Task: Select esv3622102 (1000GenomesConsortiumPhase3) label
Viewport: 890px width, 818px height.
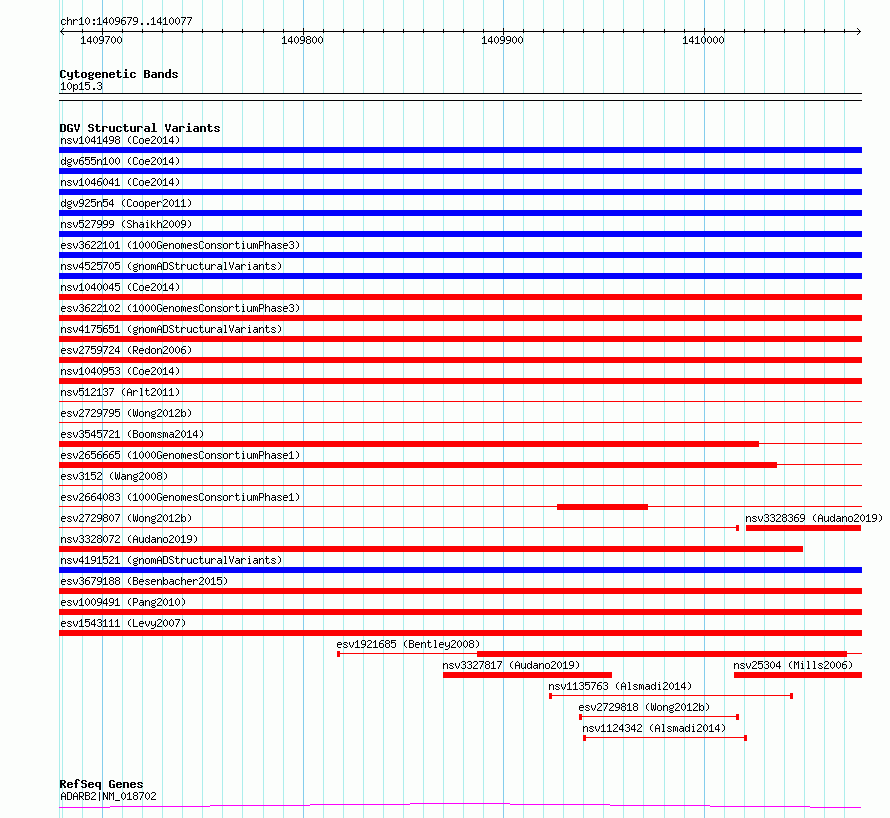Action: click(180, 308)
